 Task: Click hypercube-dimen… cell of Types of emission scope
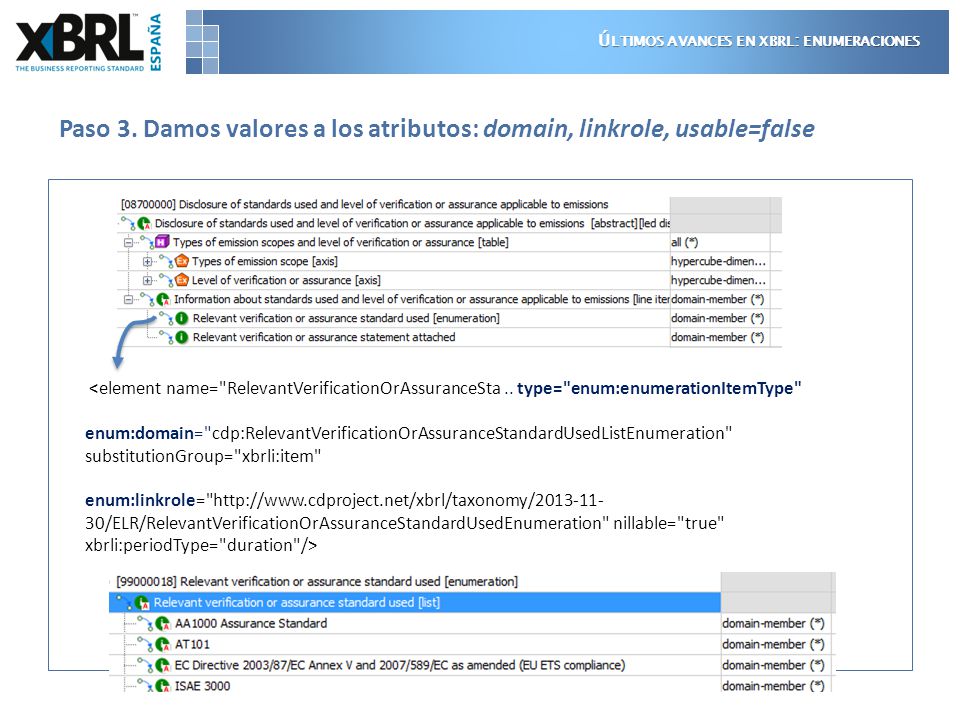(718, 261)
